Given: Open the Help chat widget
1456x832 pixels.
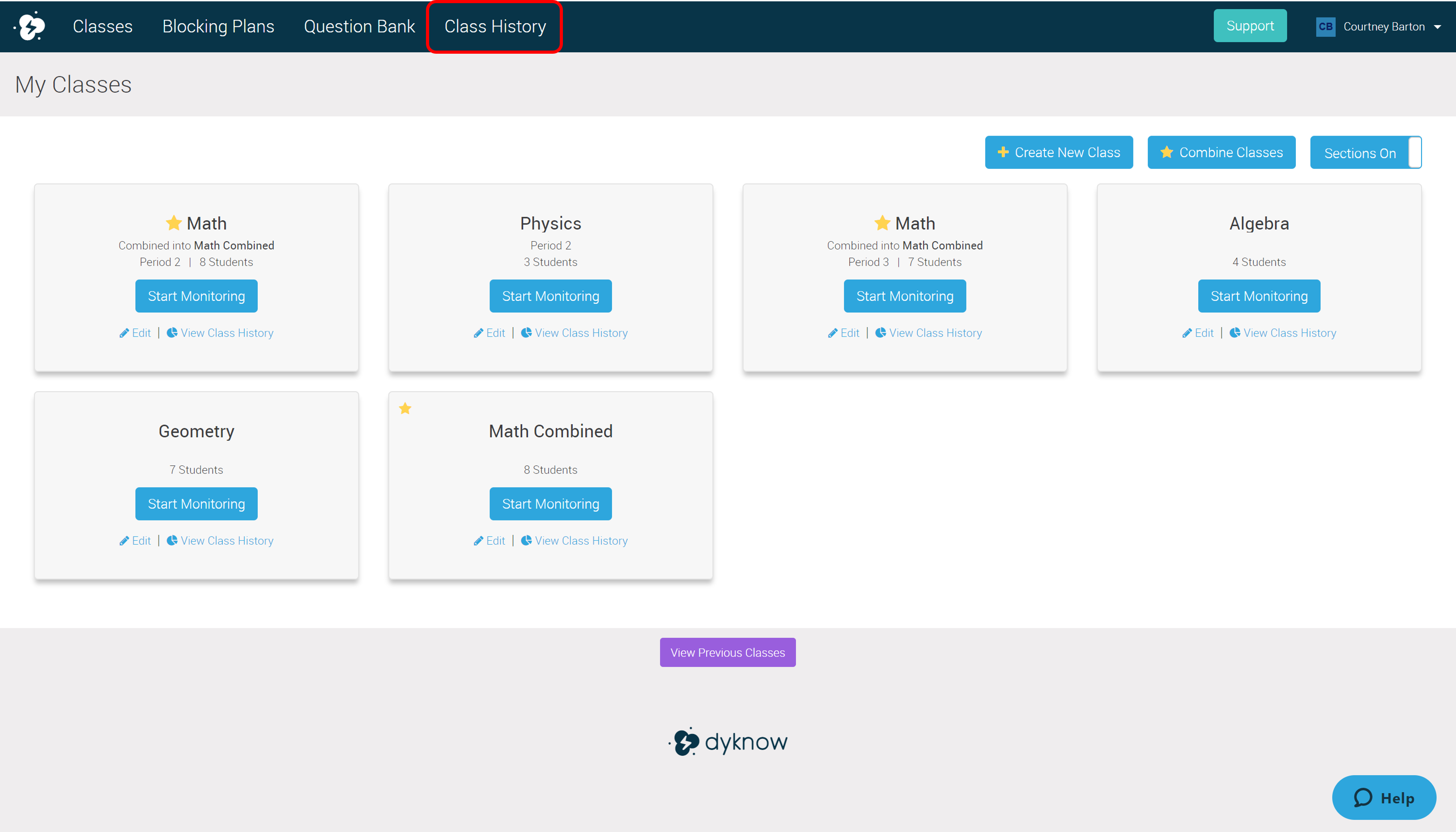Looking at the screenshot, I should point(1384,798).
